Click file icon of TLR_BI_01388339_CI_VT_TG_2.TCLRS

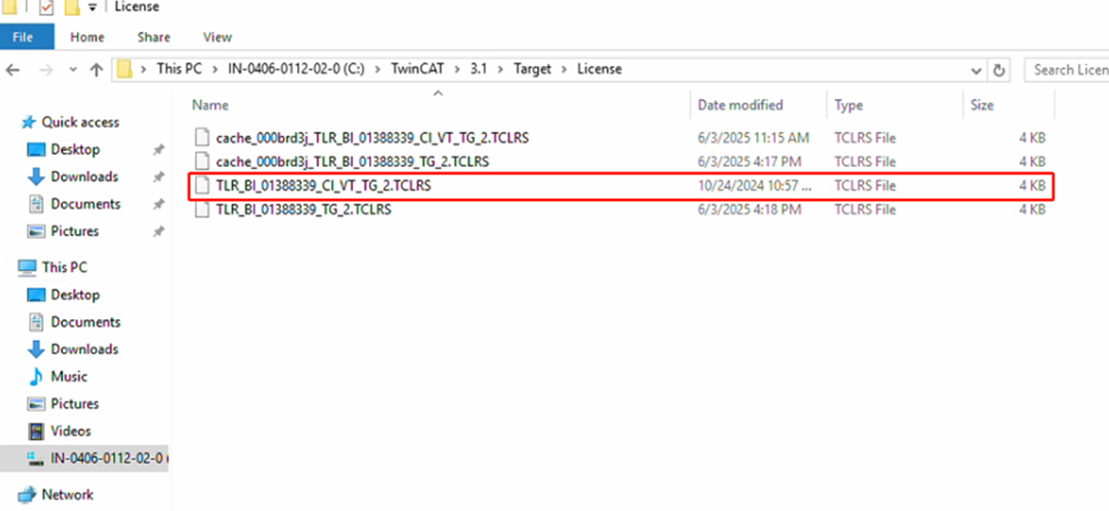[202, 186]
